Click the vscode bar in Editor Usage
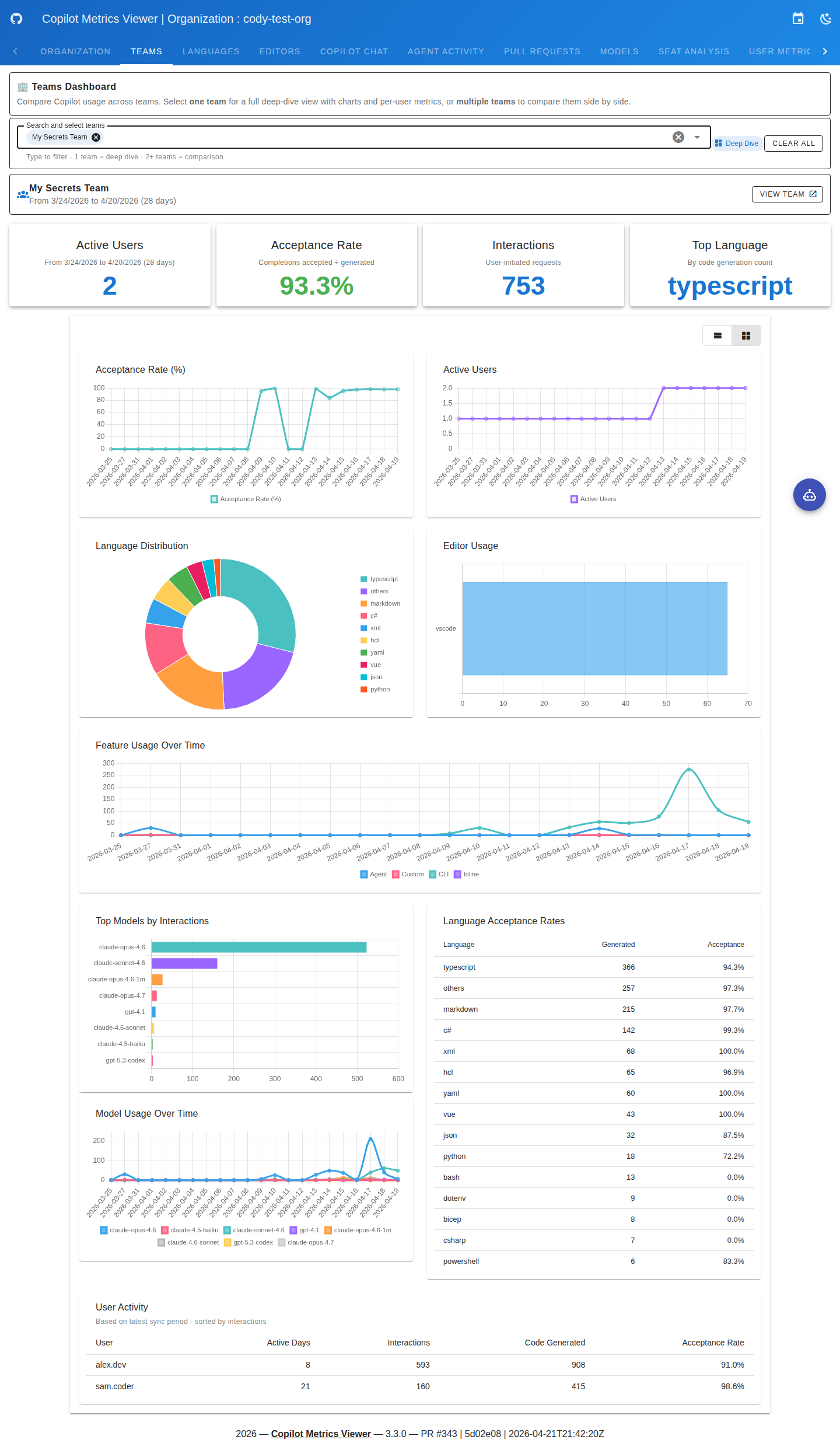The image size is (840, 1447). click(595, 628)
